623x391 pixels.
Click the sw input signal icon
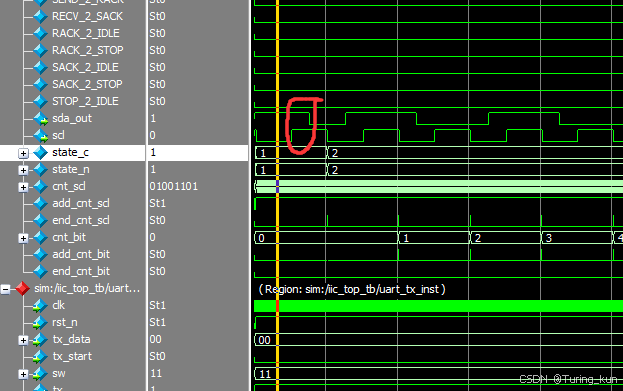pyautogui.click(x=40, y=374)
